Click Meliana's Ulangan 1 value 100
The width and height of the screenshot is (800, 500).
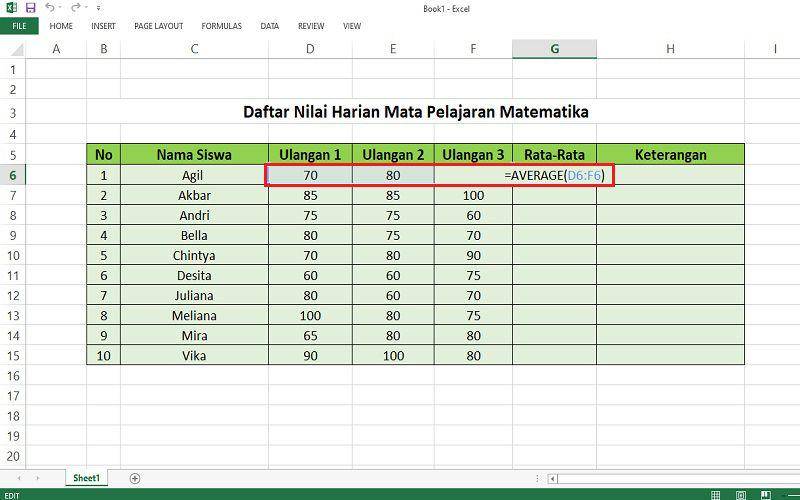pyautogui.click(x=310, y=315)
